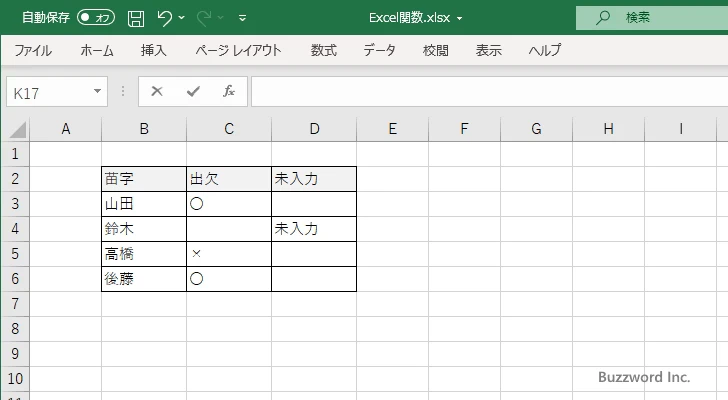Select the 出欠 header cell

point(229,179)
